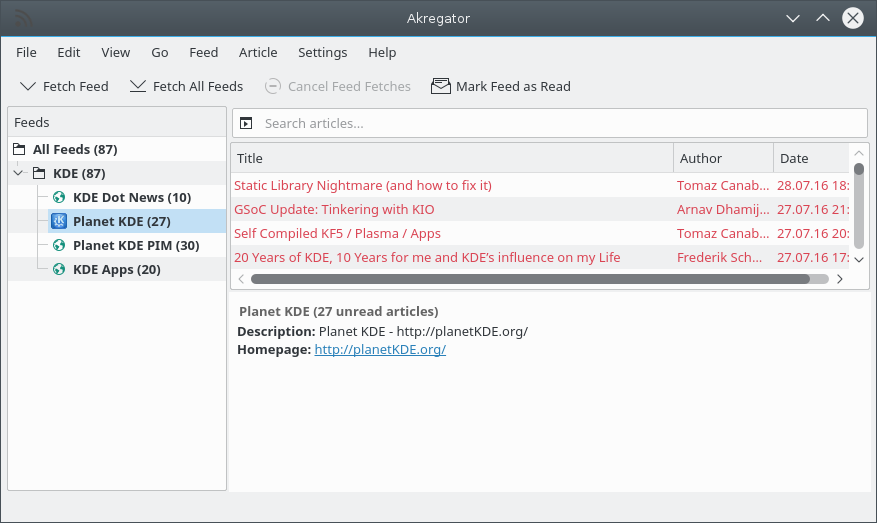Sort articles by Author column header

pos(722,158)
